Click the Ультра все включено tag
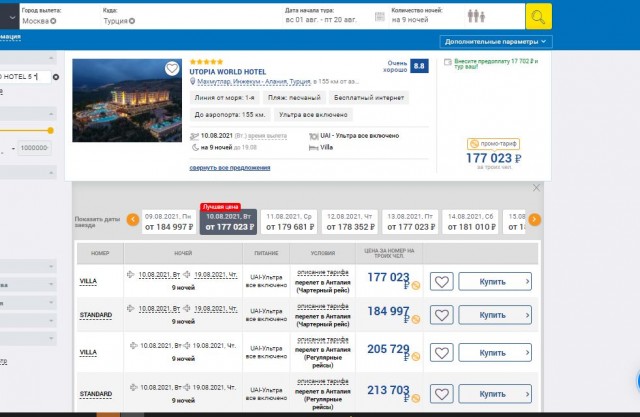 point(313,115)
